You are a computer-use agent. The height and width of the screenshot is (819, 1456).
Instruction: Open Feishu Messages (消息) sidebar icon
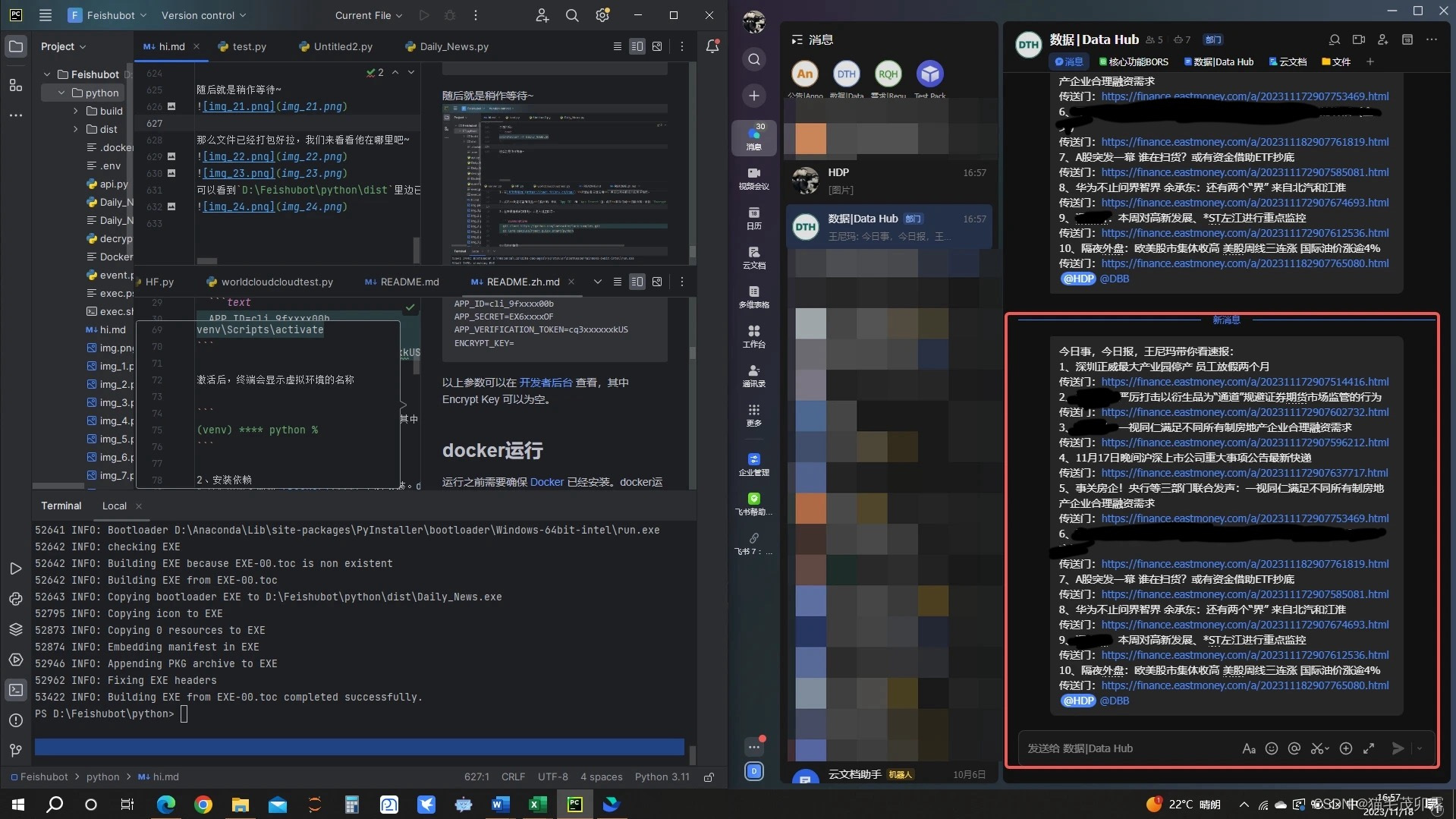(753, 137)
